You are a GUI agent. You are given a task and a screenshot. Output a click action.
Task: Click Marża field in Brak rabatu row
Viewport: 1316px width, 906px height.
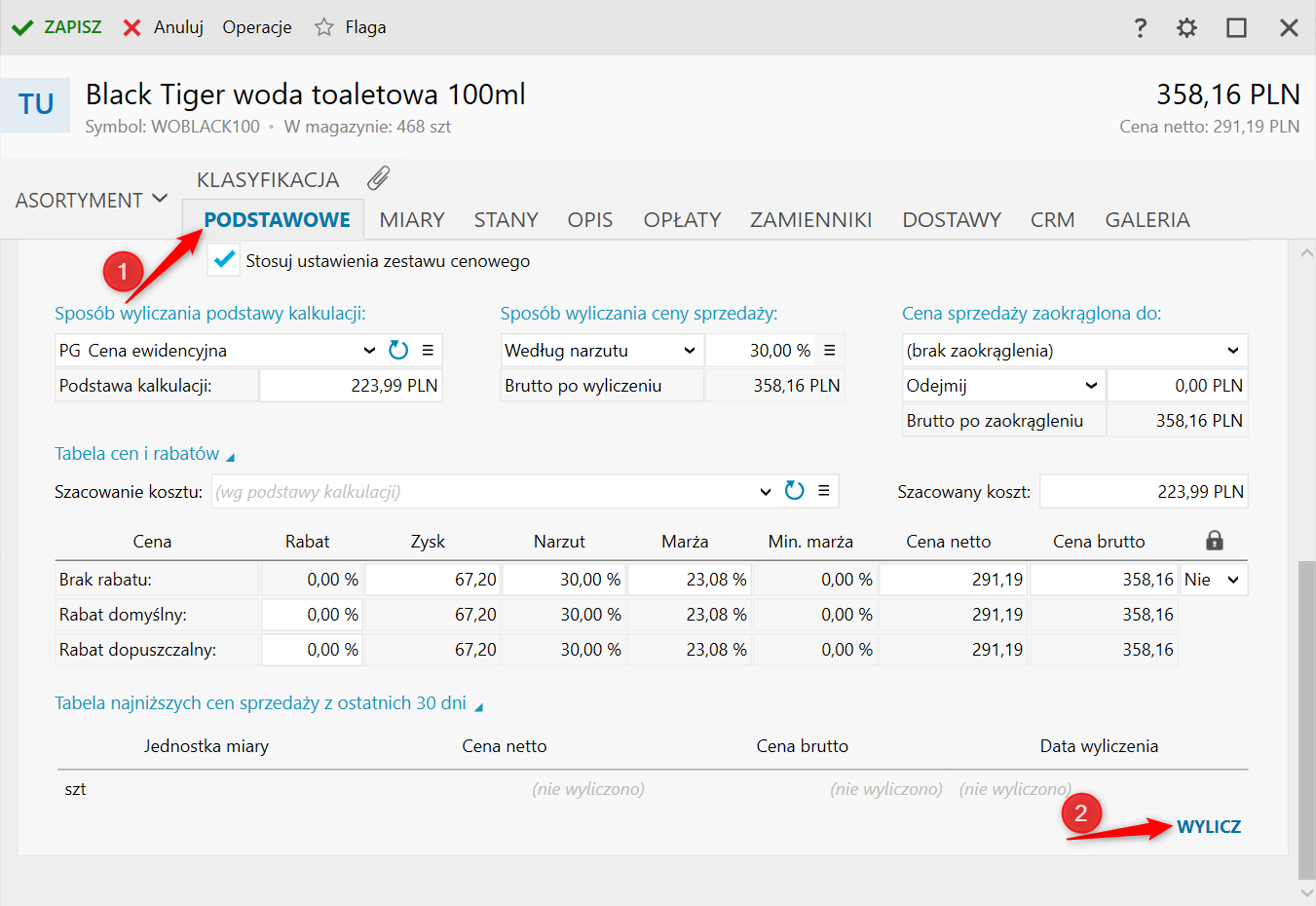pyautogui.click(x=688, y=580)
